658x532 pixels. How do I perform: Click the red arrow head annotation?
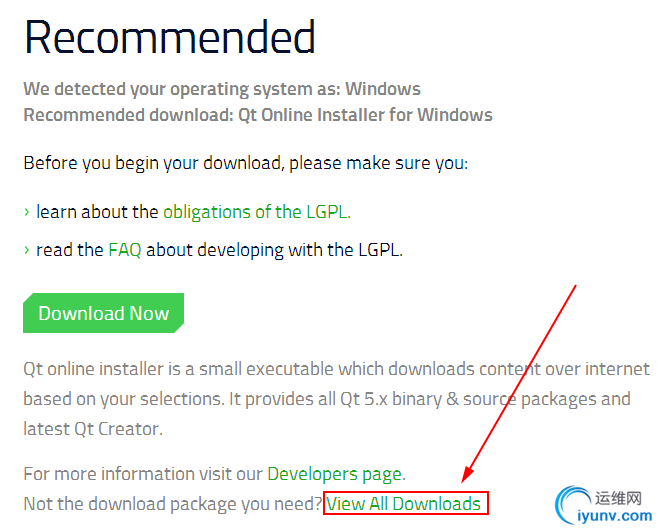coord(467,475)
